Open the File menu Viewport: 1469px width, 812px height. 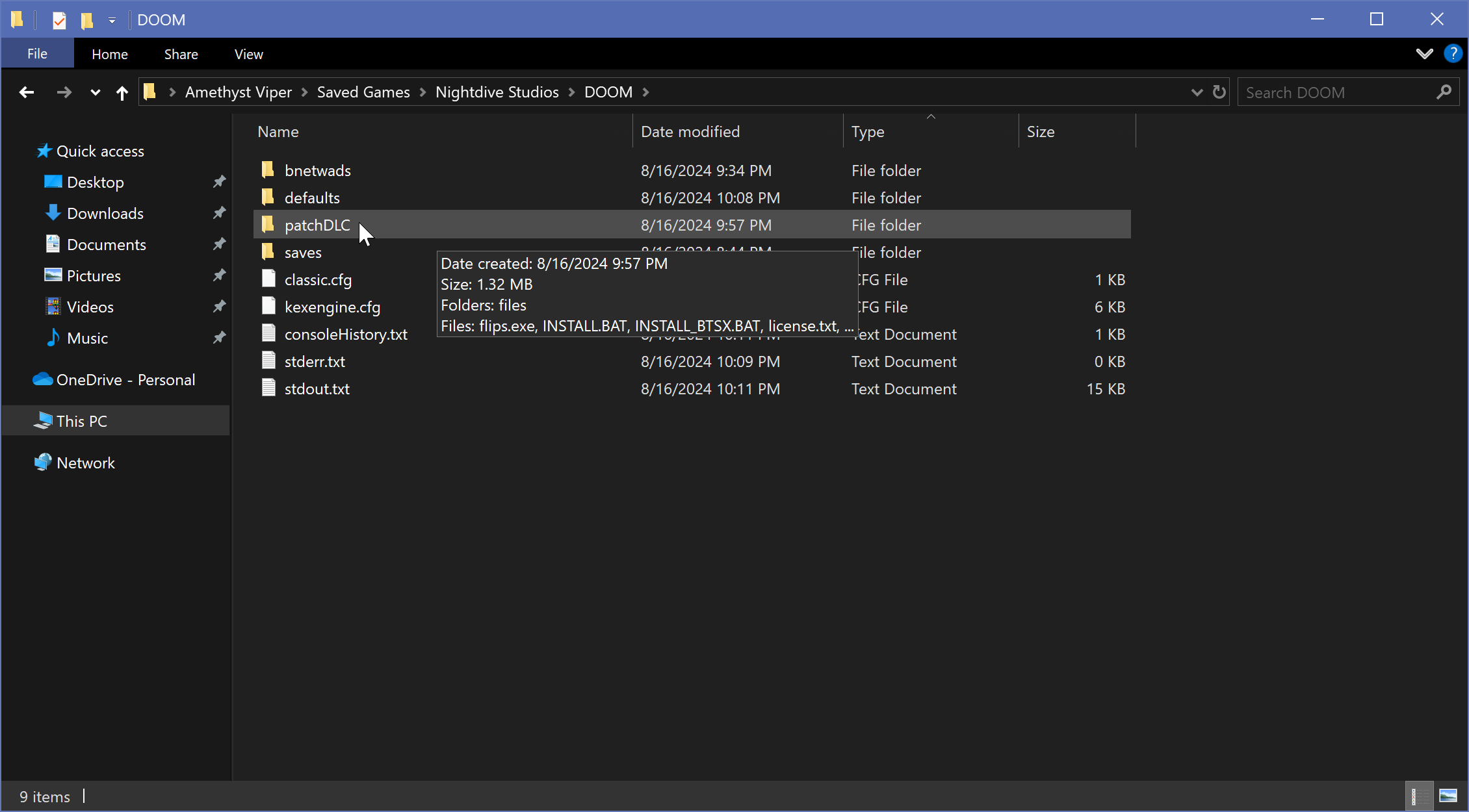point(37,54)
